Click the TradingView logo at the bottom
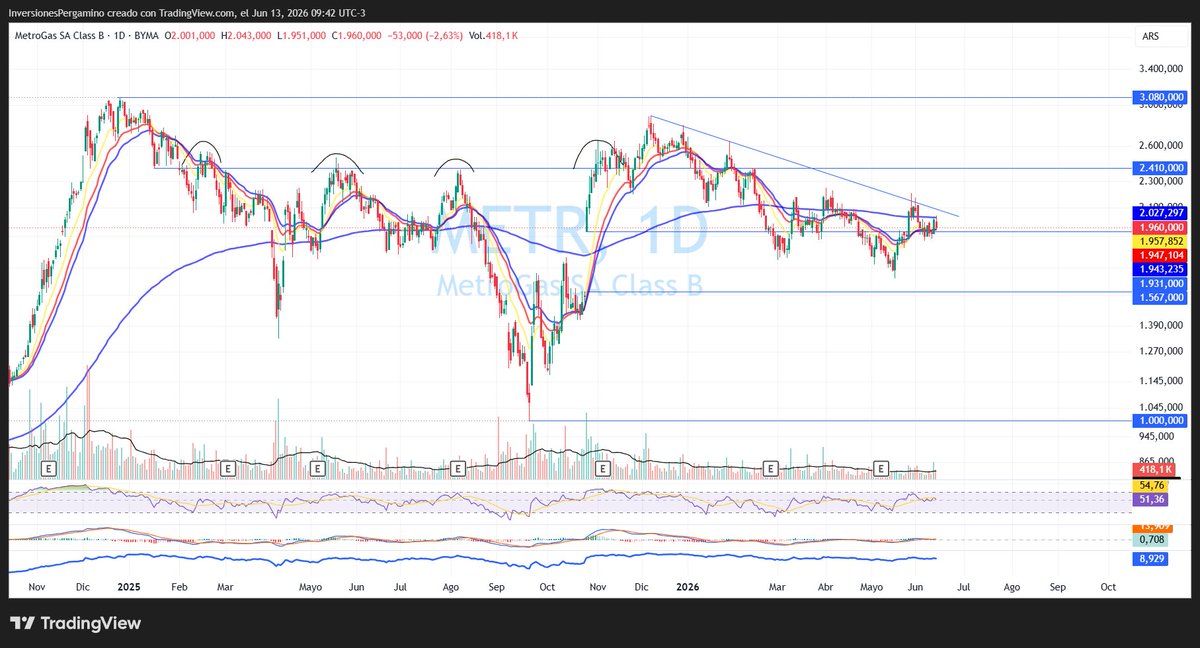Image resolution: width=1200 pixels, height=648 pixels. coord(76,624)
